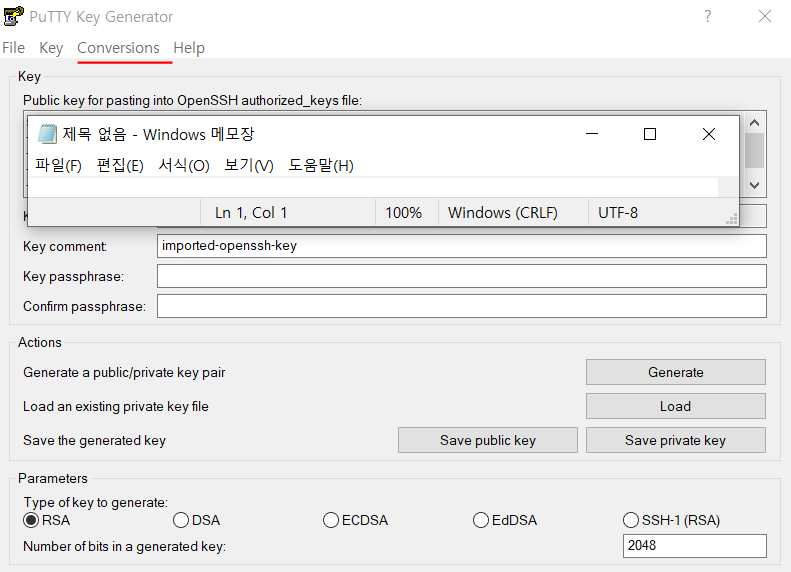Click Save public key
791x572 pixels.
487,440
